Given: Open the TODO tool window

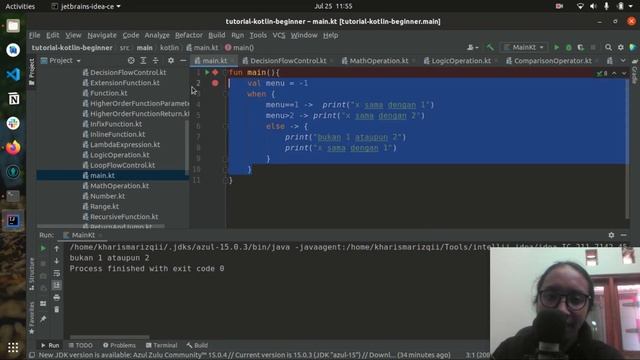Looking at the screenshot, I should click(x=81, y=345).
